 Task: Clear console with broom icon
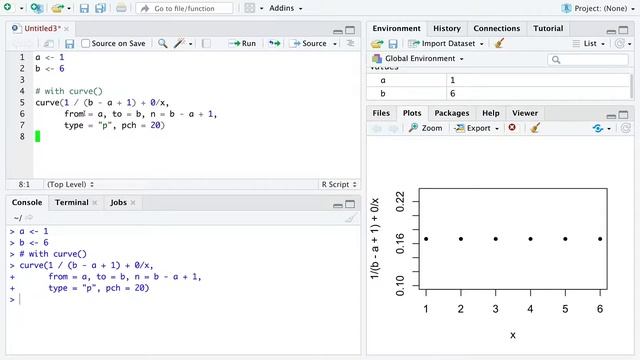[x=350, y=218]
